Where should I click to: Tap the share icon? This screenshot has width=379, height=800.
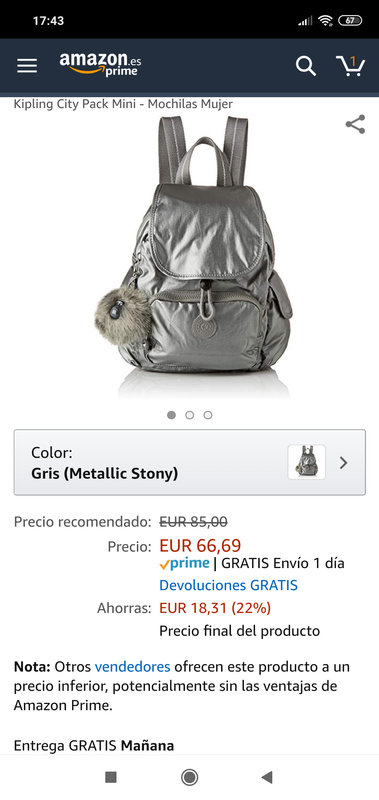(x=356, y=124)
